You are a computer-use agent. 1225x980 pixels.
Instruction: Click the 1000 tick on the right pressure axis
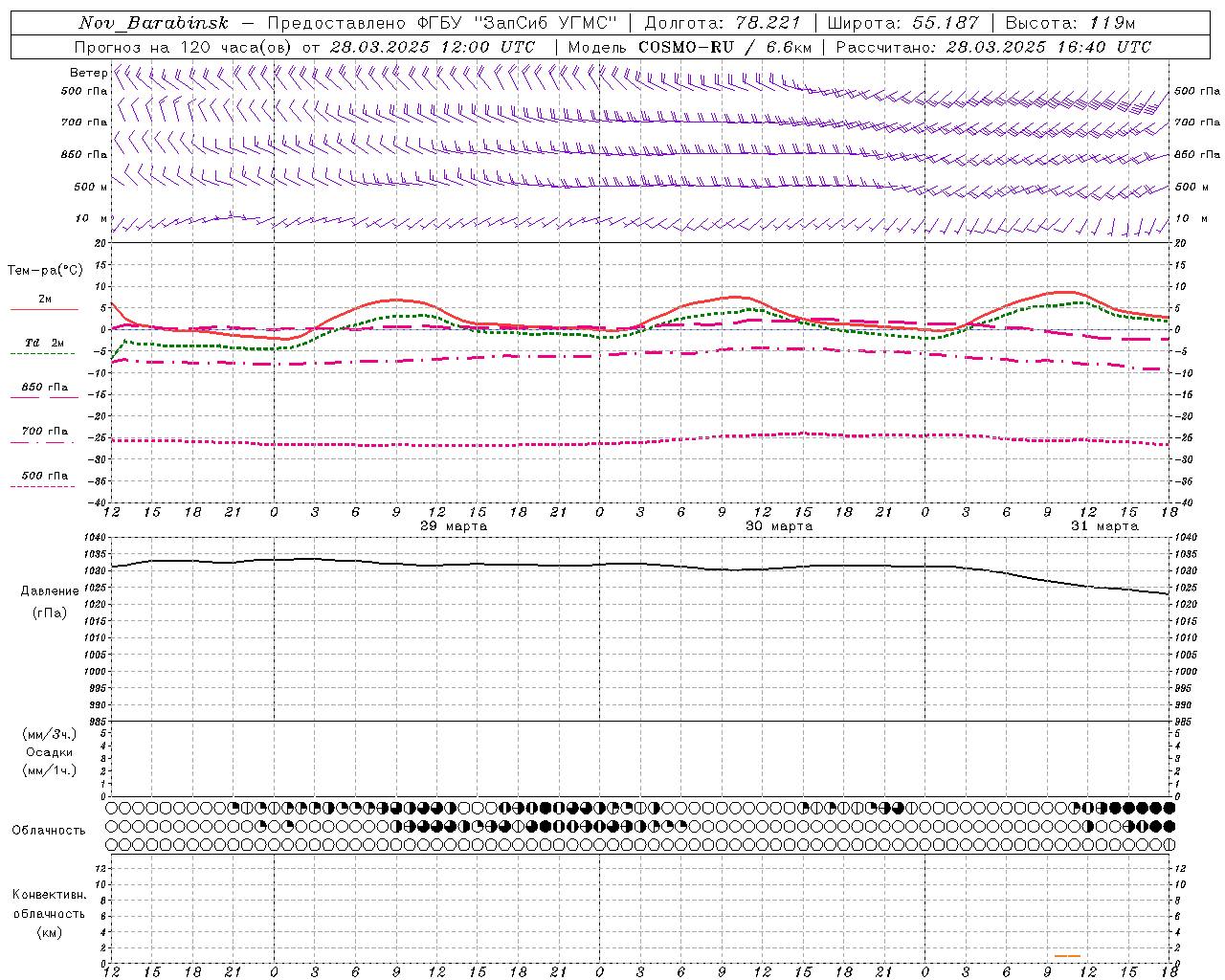(1186, 672)
